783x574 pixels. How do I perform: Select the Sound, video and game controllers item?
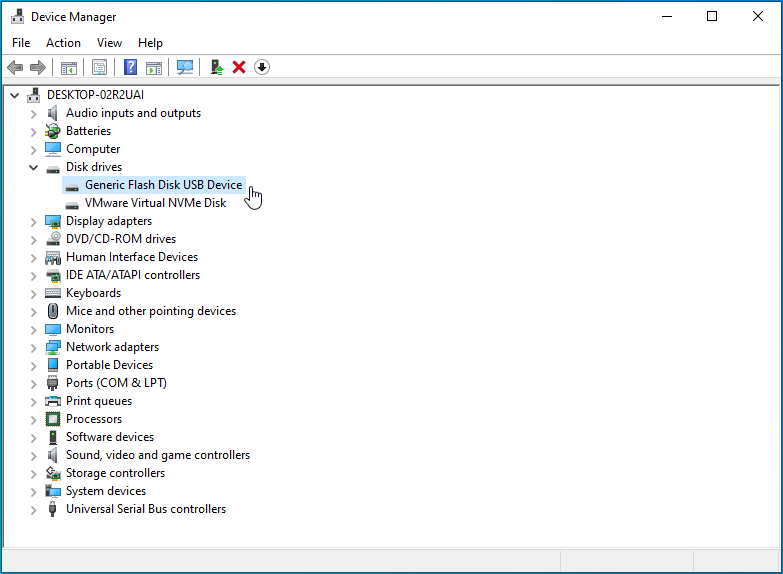coord(157,455)
